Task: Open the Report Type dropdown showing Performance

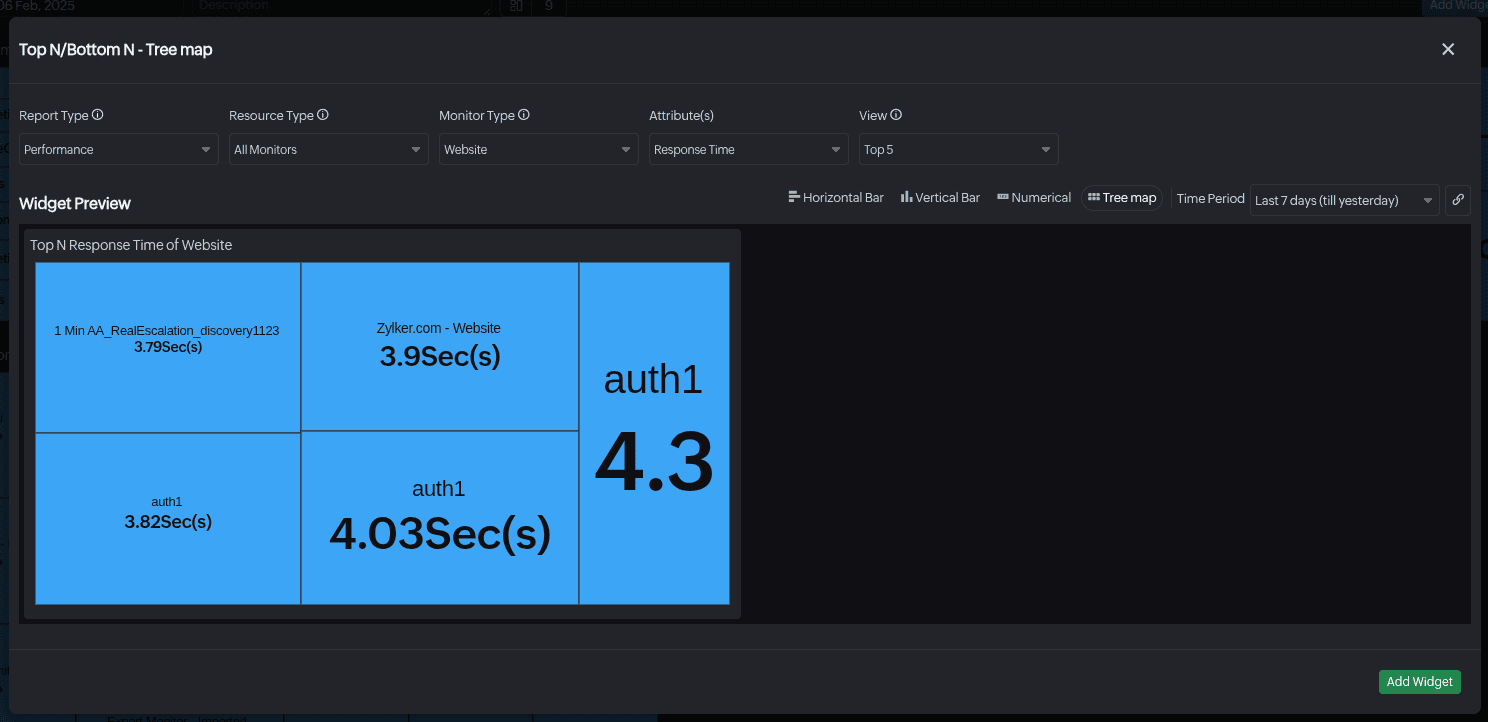Action: (119, 149)
